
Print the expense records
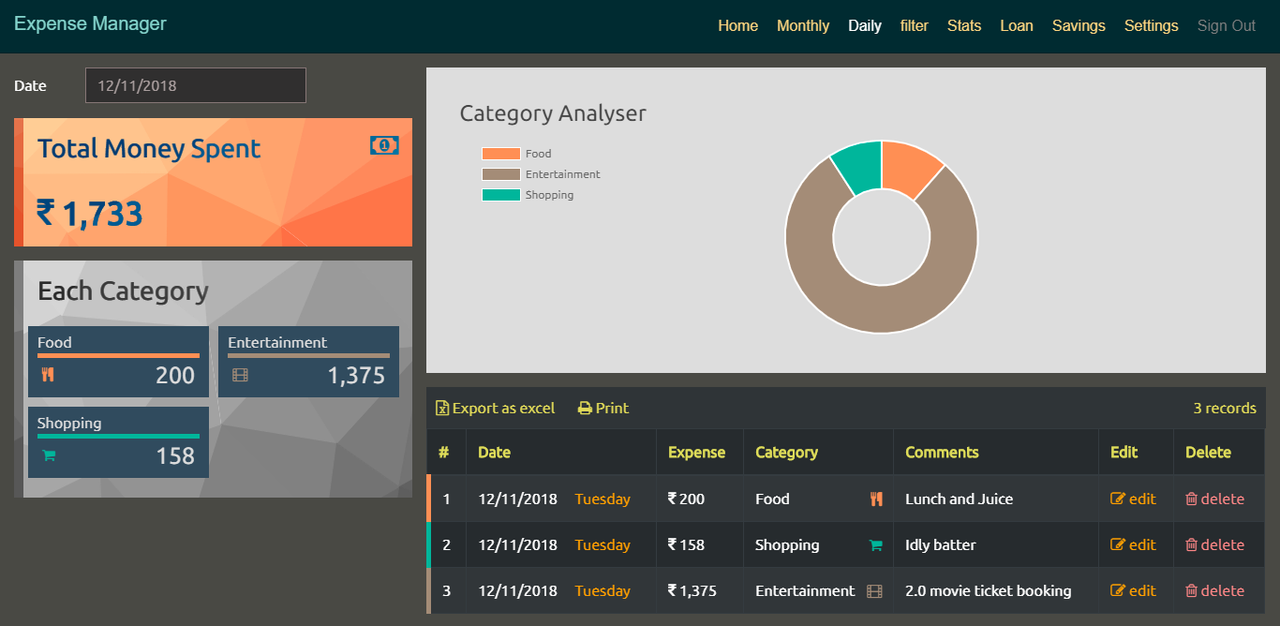[x=603, y=408]
